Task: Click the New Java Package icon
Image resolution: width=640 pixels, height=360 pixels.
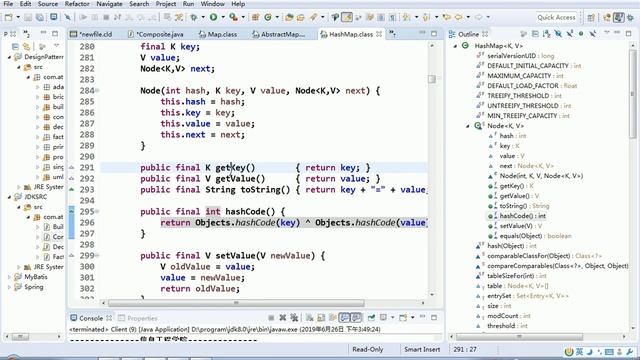Action: [256, 17]
